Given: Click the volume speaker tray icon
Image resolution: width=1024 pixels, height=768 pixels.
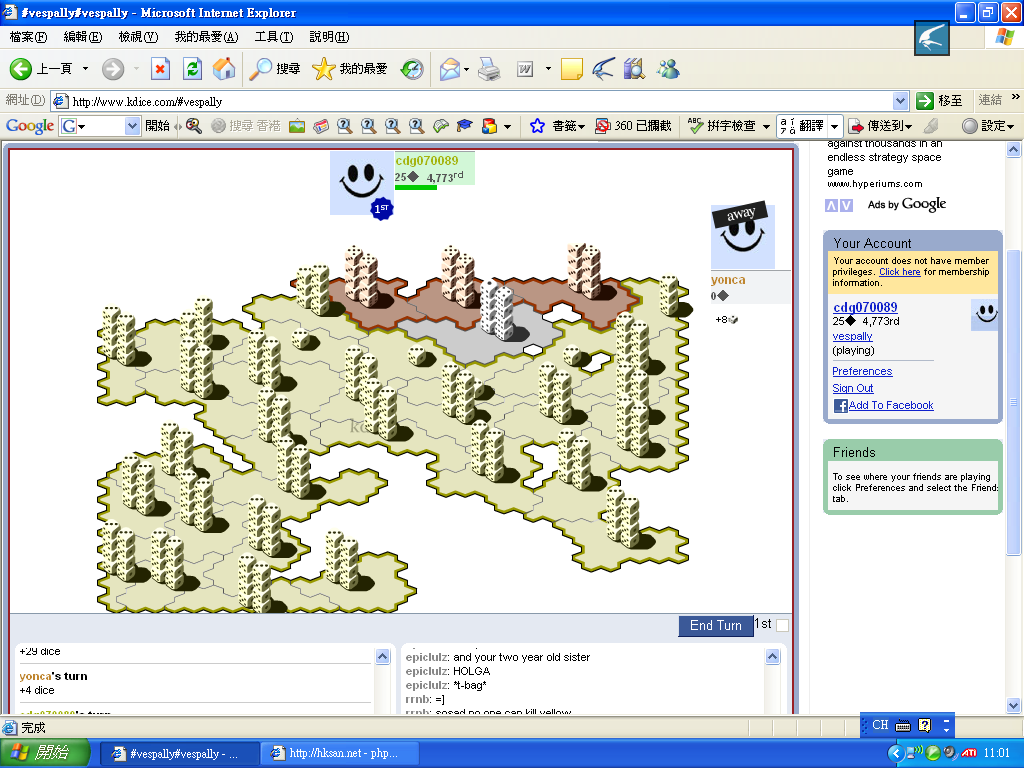Looking at the screenshot, I should pos(950,753).
